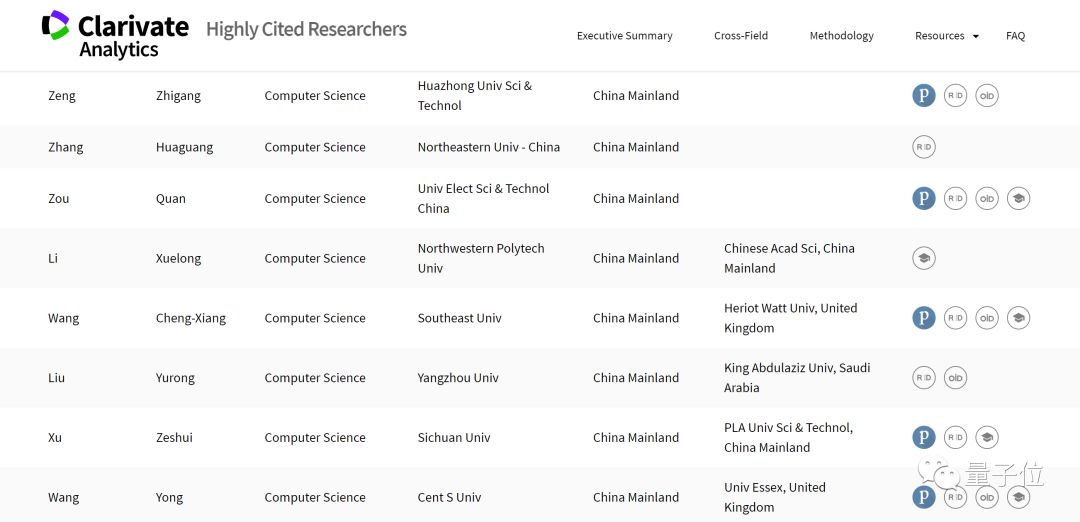Click Zeng Zhigang's ORCID icon
Screen dimensions: 1080x522
(x=987, y=96)
